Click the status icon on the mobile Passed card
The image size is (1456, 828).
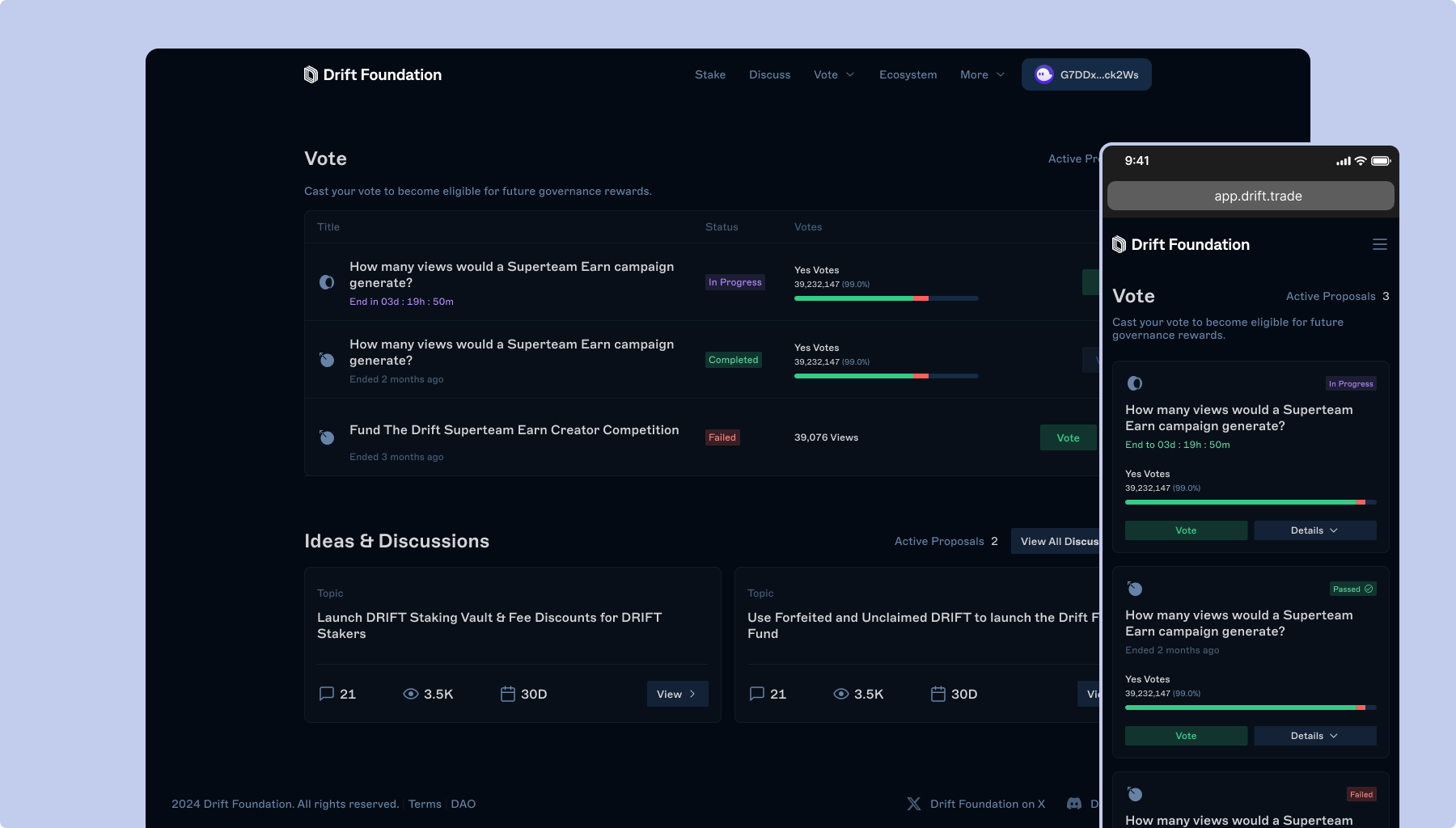click(x=1135, y=589)
